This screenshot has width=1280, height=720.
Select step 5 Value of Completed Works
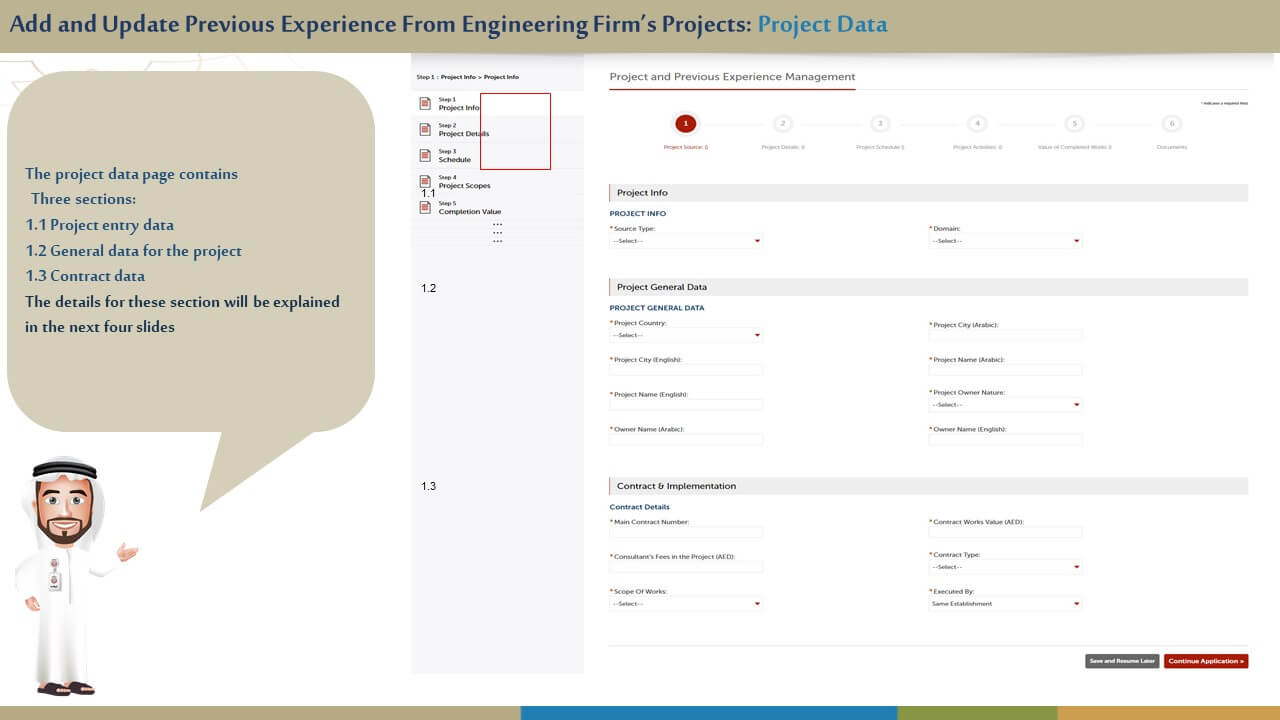(x=1074, y=124)
